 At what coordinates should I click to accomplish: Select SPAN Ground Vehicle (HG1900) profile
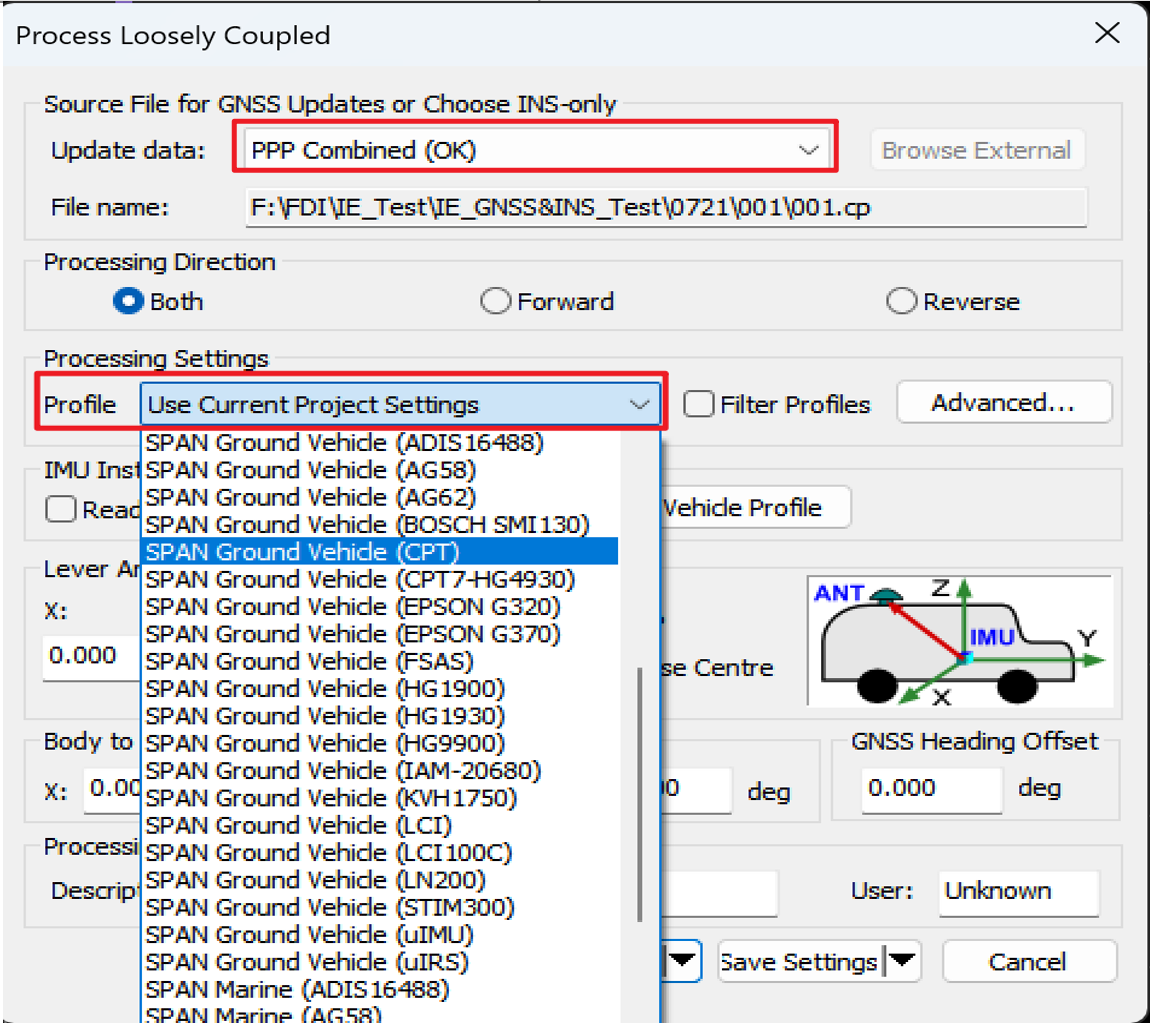(380, 688)
